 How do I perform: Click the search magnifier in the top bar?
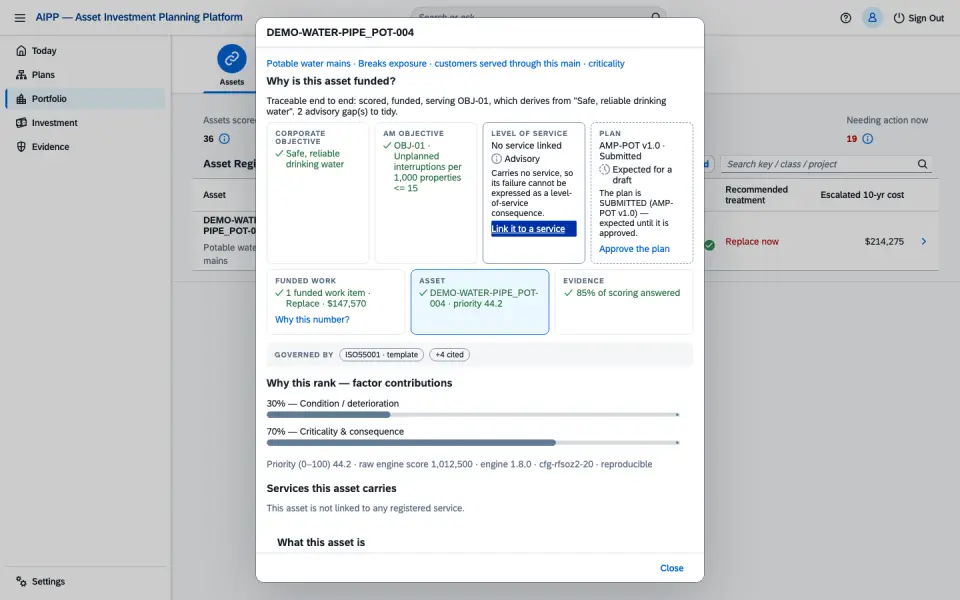pyautogui.click(x=655, y=17)
